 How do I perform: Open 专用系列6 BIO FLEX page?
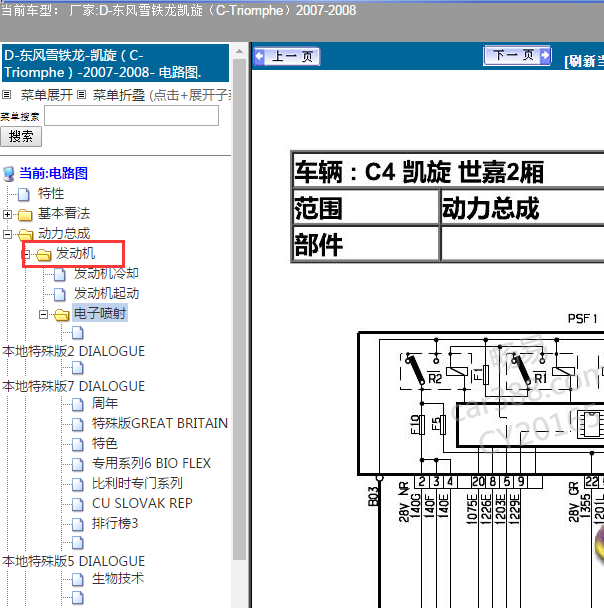(x=151, y=463)
